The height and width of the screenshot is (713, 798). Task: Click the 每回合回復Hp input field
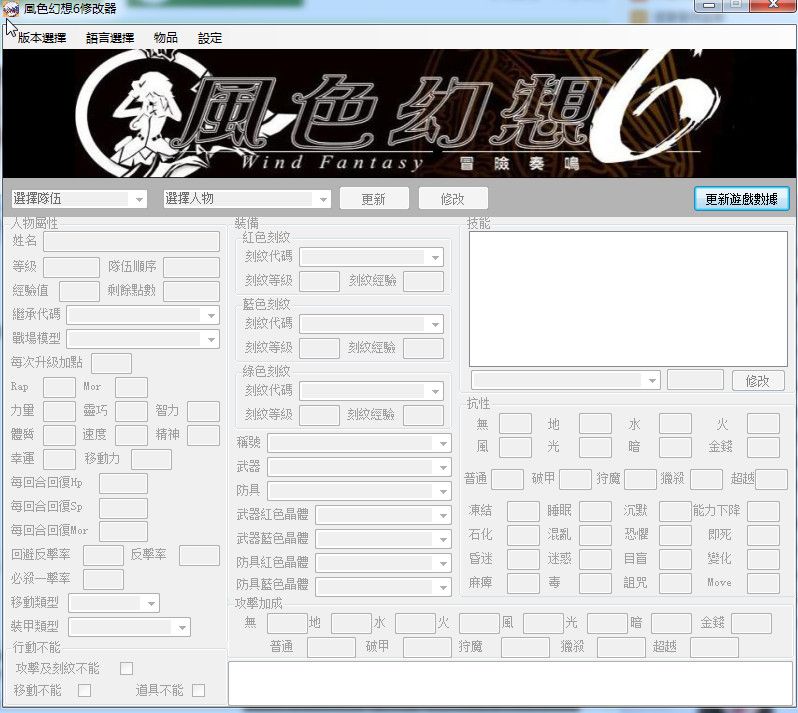123,483
